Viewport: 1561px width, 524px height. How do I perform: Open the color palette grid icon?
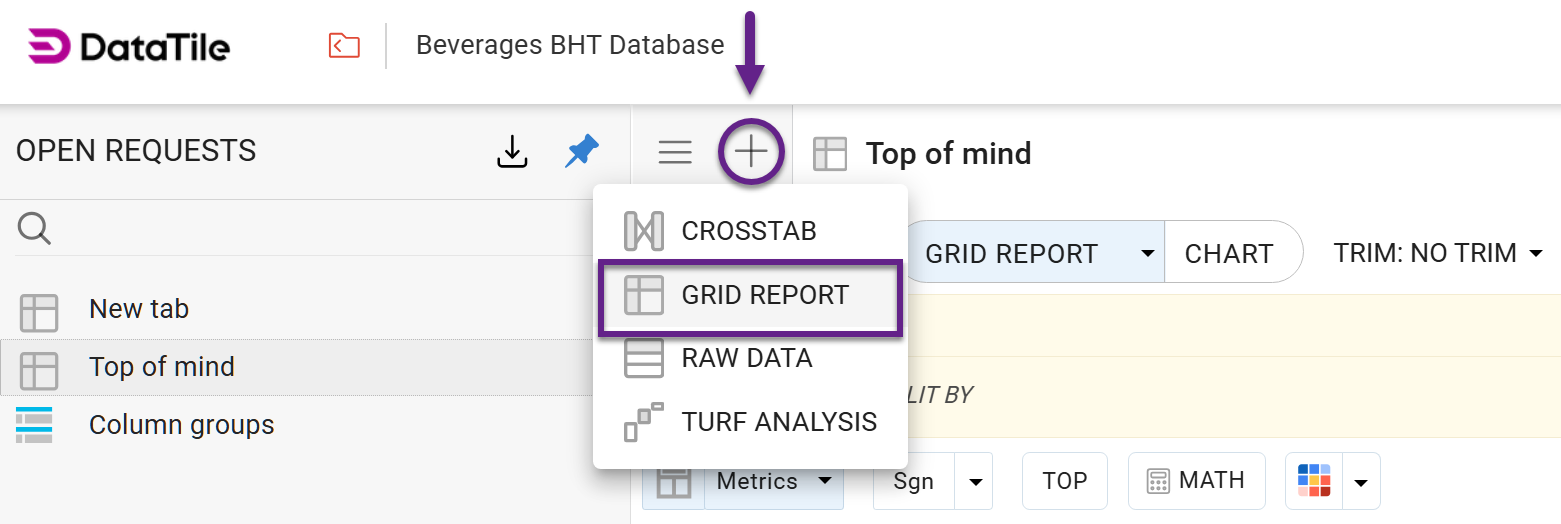click(1314, 481)
